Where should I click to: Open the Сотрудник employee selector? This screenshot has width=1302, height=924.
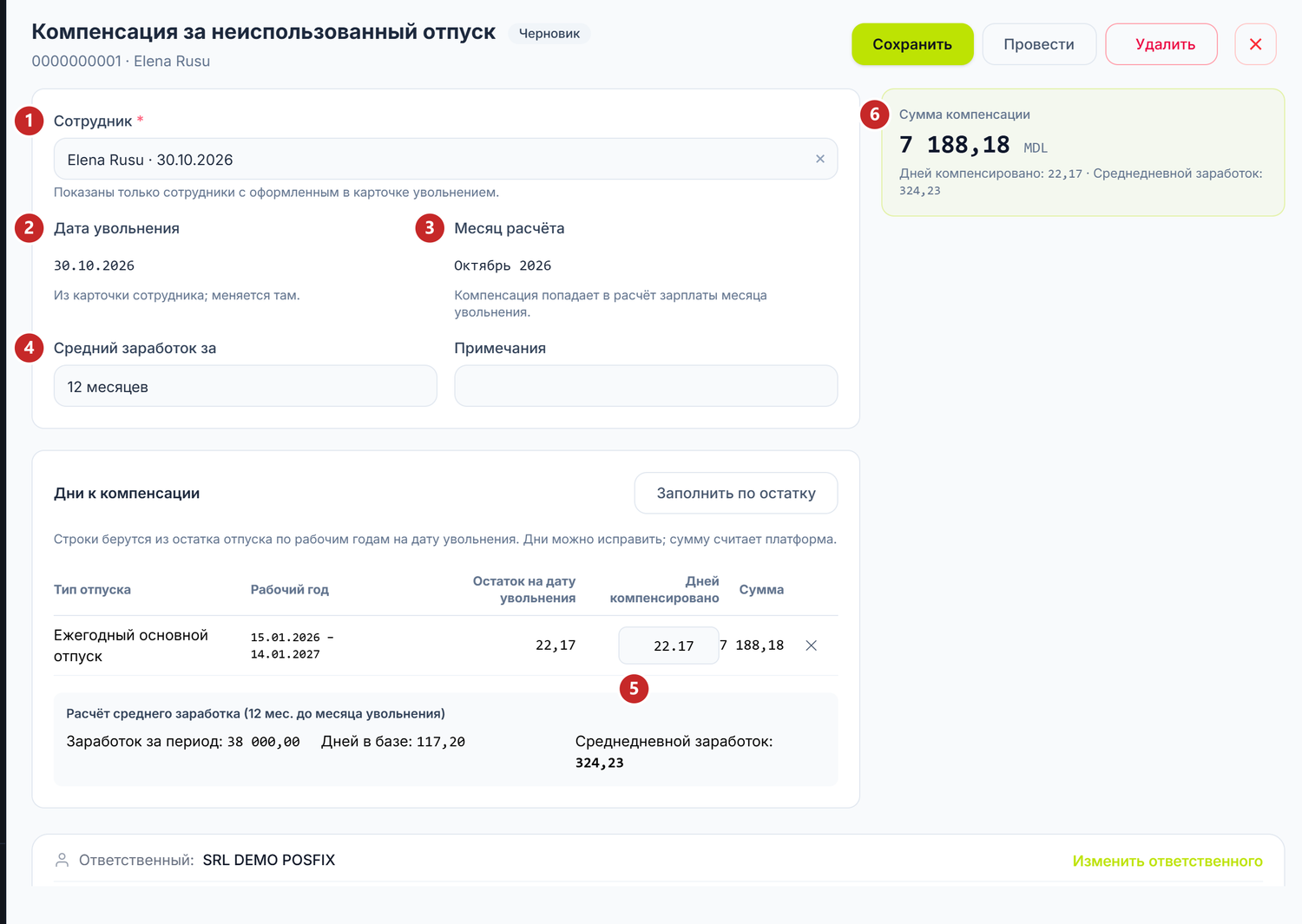pyautogui.click(x=445, y=159)
